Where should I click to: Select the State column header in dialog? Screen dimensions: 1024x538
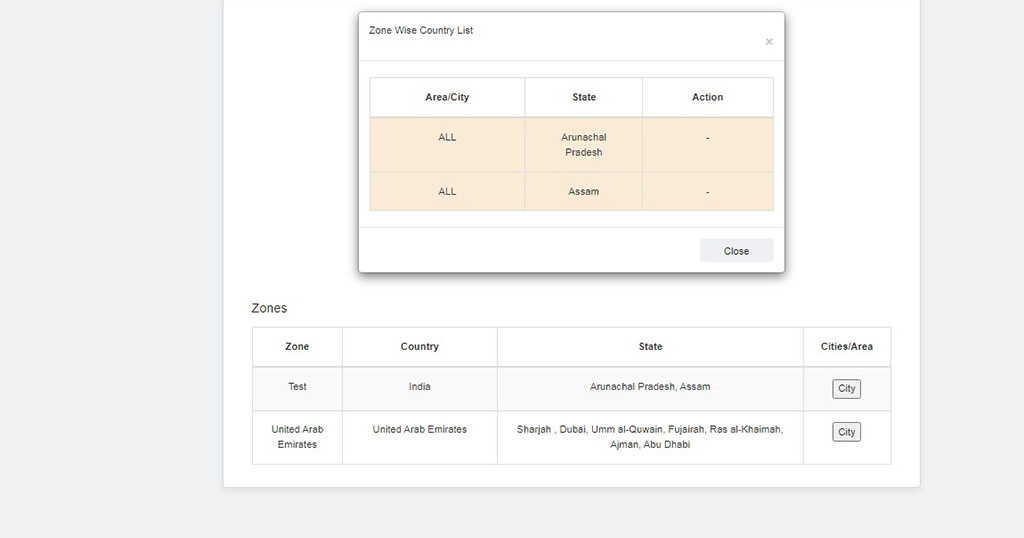tap(584, 97)
